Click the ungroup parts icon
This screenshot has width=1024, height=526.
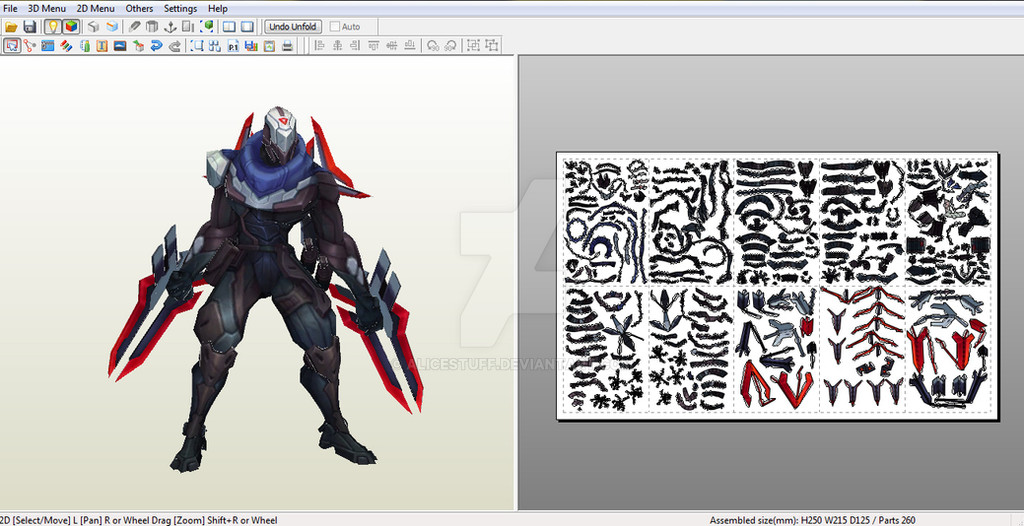coord(491,46)
